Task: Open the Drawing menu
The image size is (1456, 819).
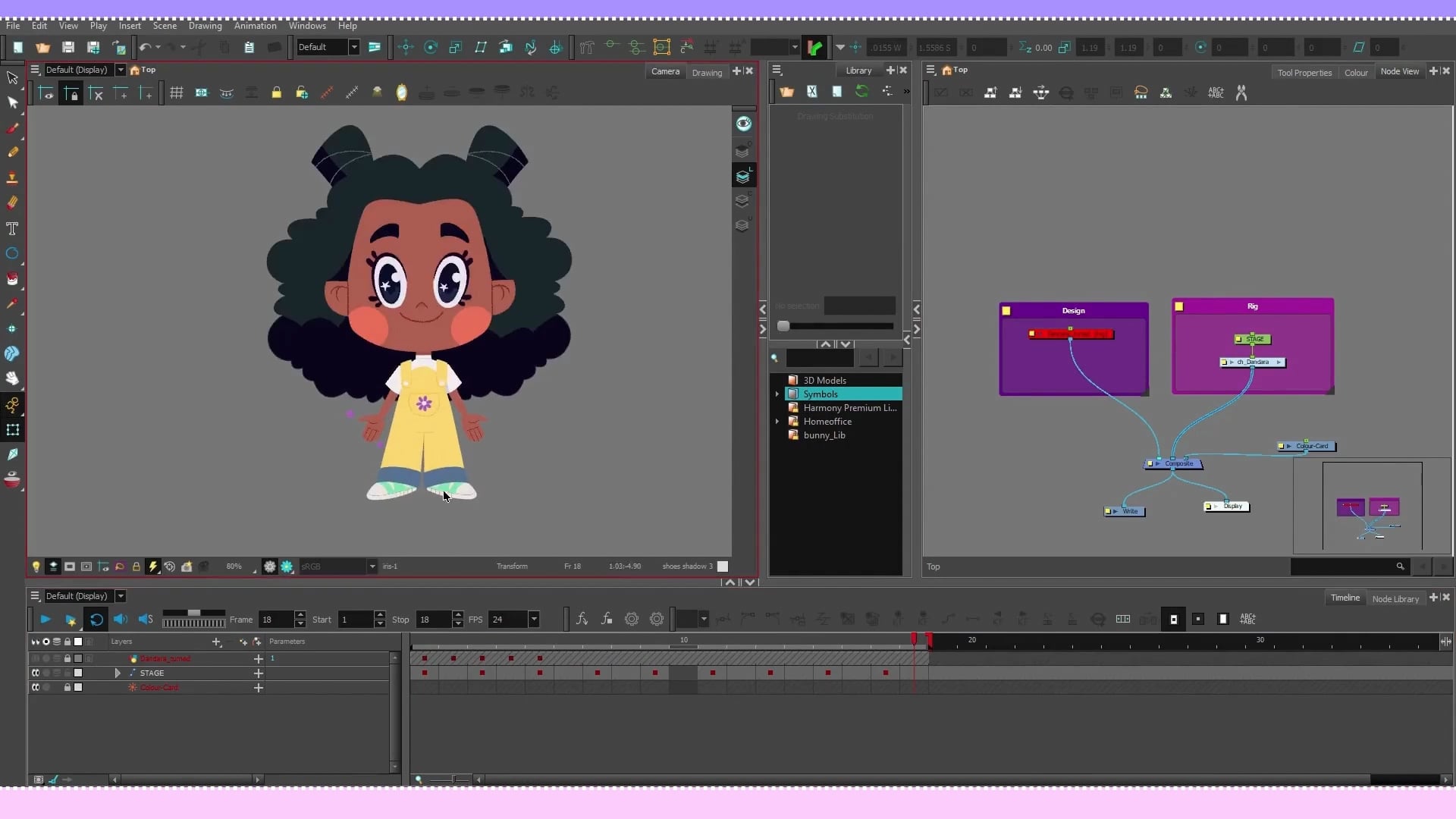Action: [205, 26]
